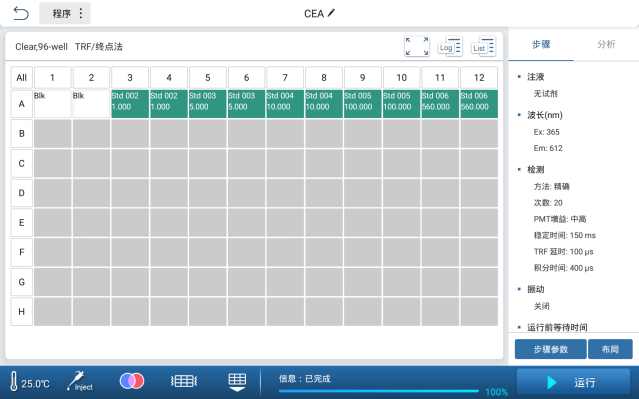639x399 pixels.
Task: Select the 步骤 tab
Action: (541, 44)
